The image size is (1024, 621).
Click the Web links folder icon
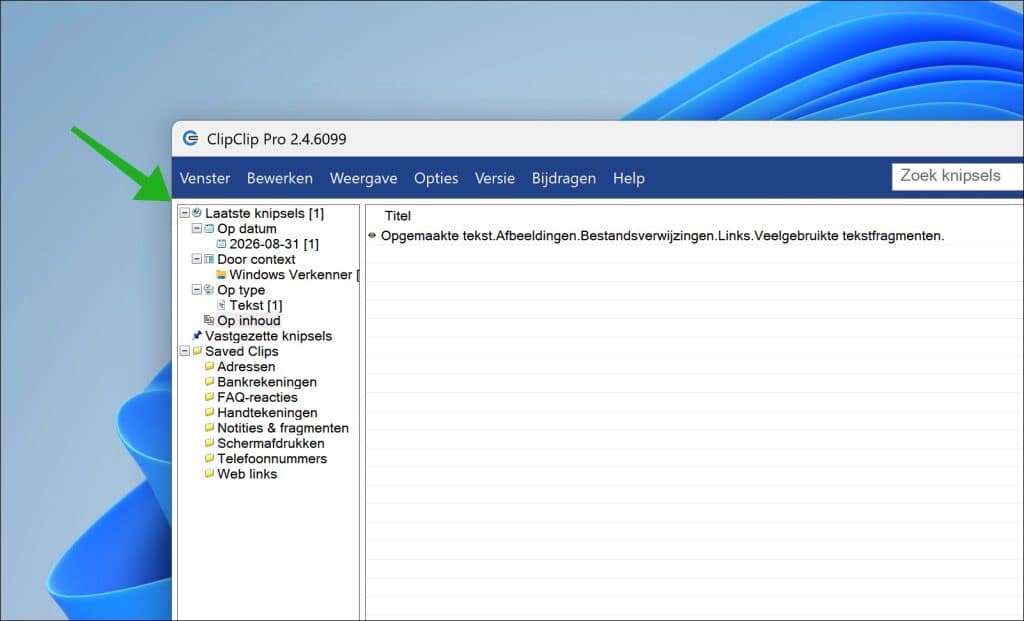[x=209, y=473]
